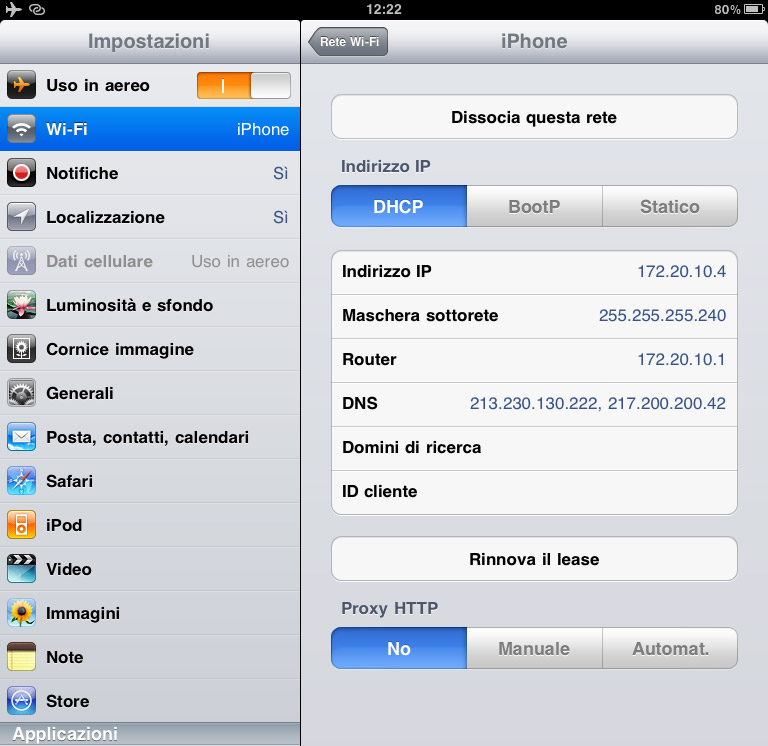Tap the Store app icon

(x=21, y=701)
